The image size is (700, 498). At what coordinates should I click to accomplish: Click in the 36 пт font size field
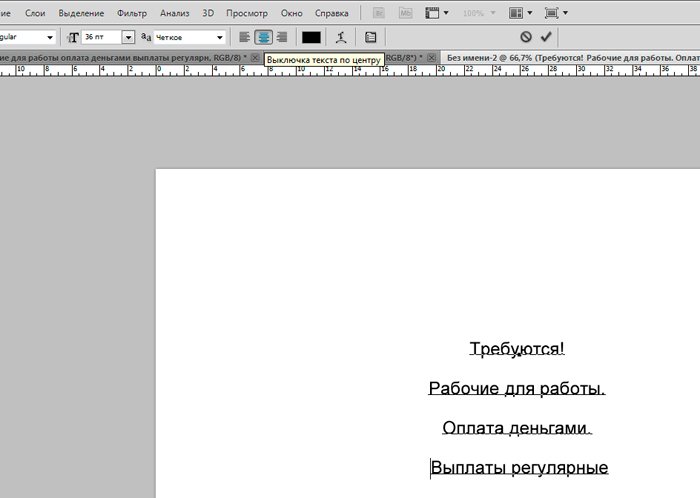(x=100, y=37)
